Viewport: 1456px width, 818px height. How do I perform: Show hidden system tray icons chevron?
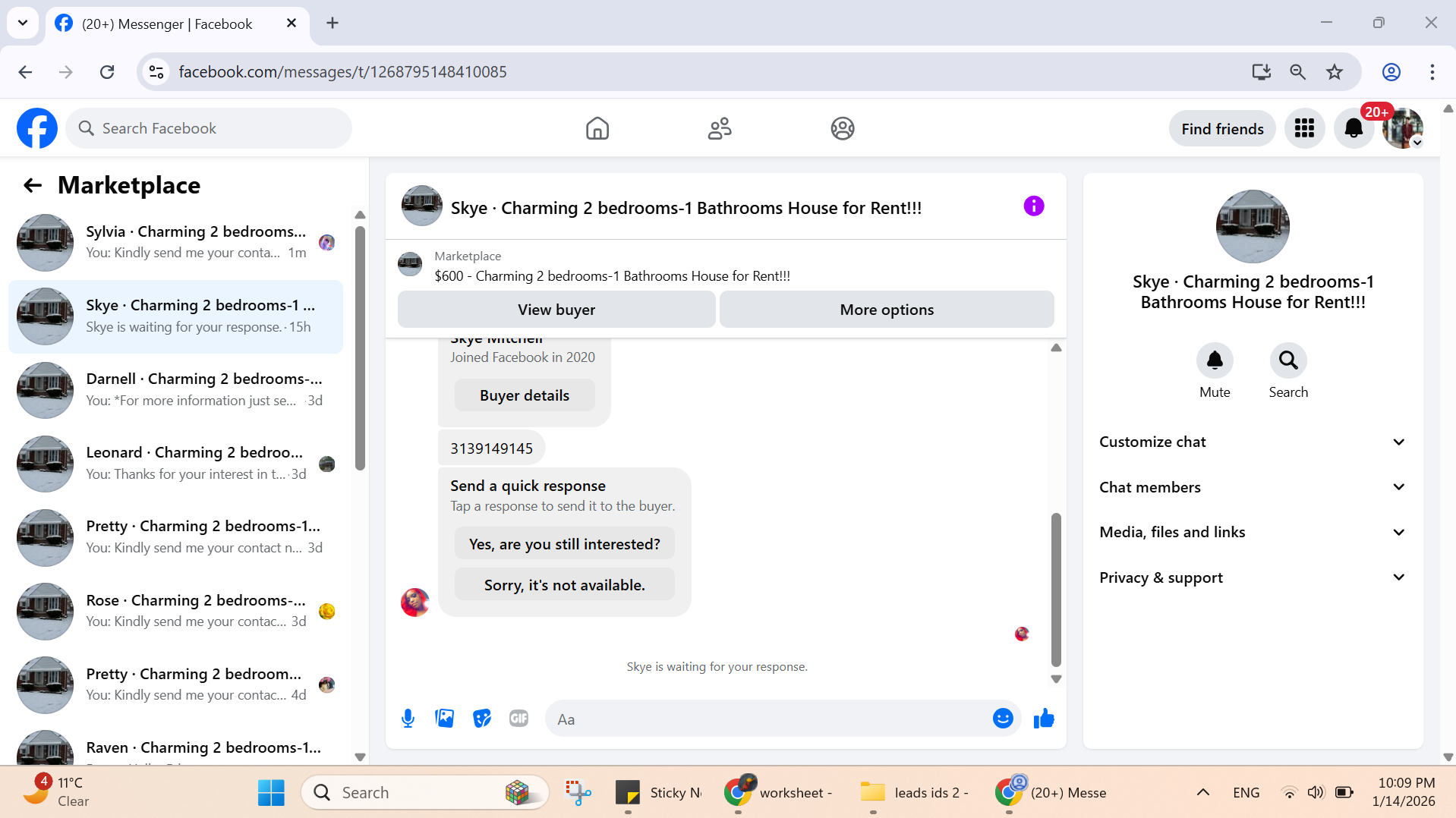pyautogui.click(x=1202, y=793)
